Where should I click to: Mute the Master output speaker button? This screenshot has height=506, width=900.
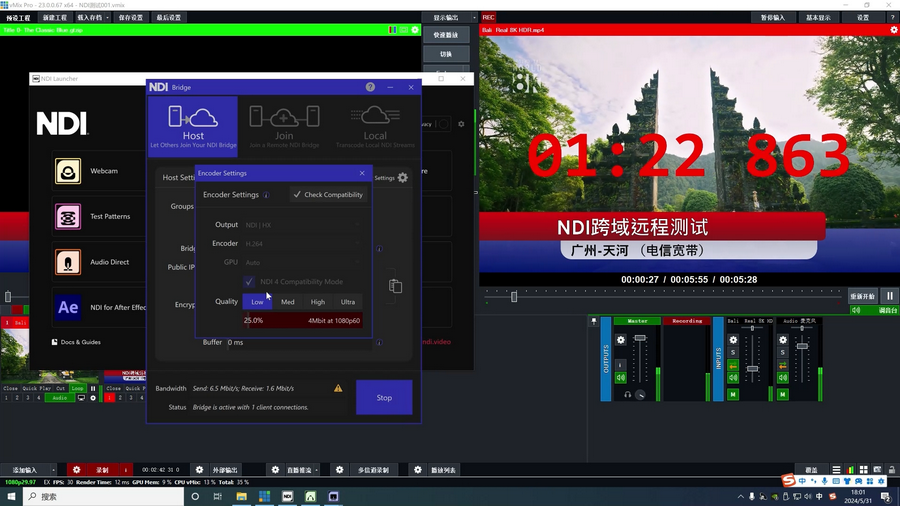click(x=621, y=377)
